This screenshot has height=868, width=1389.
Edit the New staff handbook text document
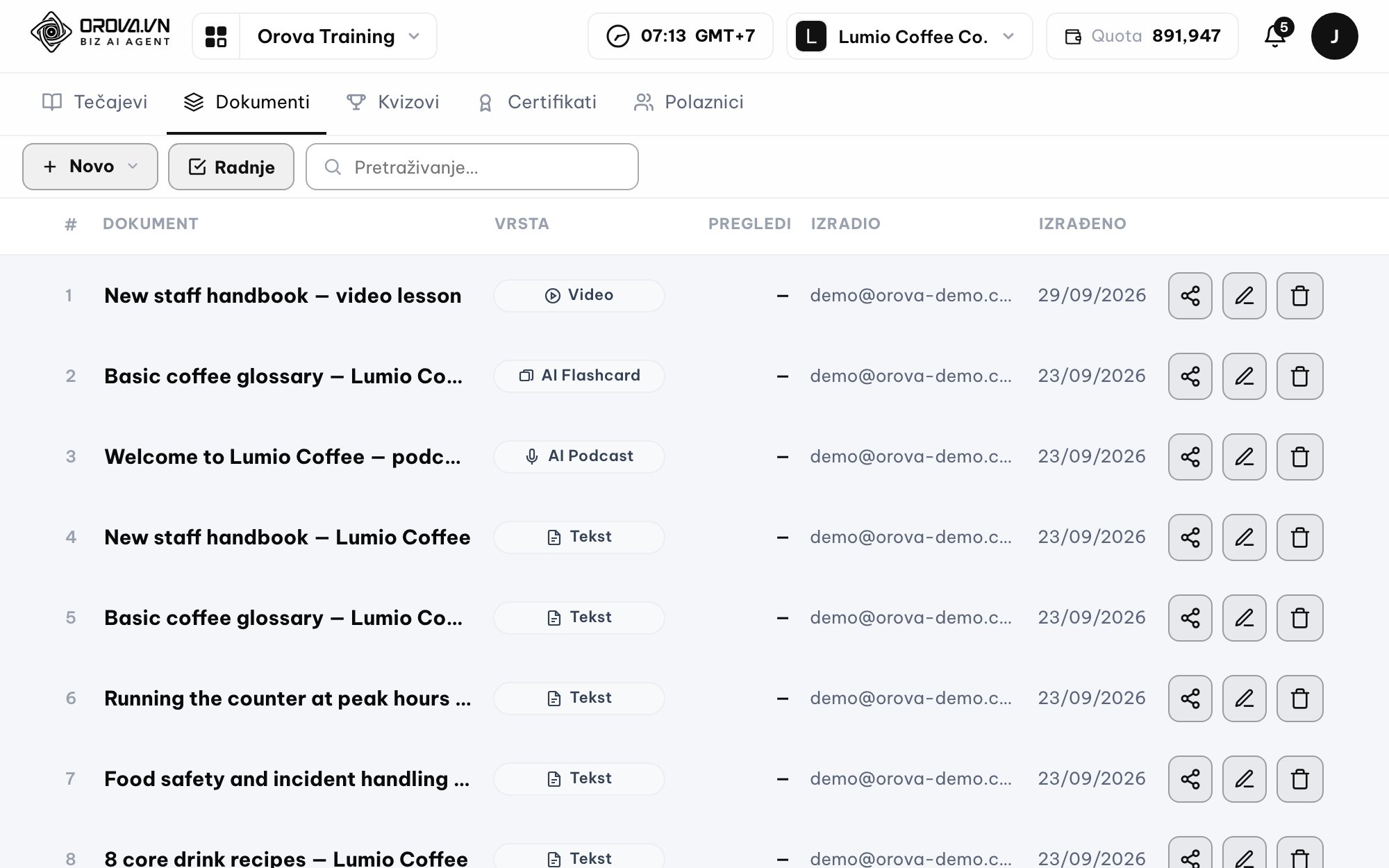point(1244,537)
